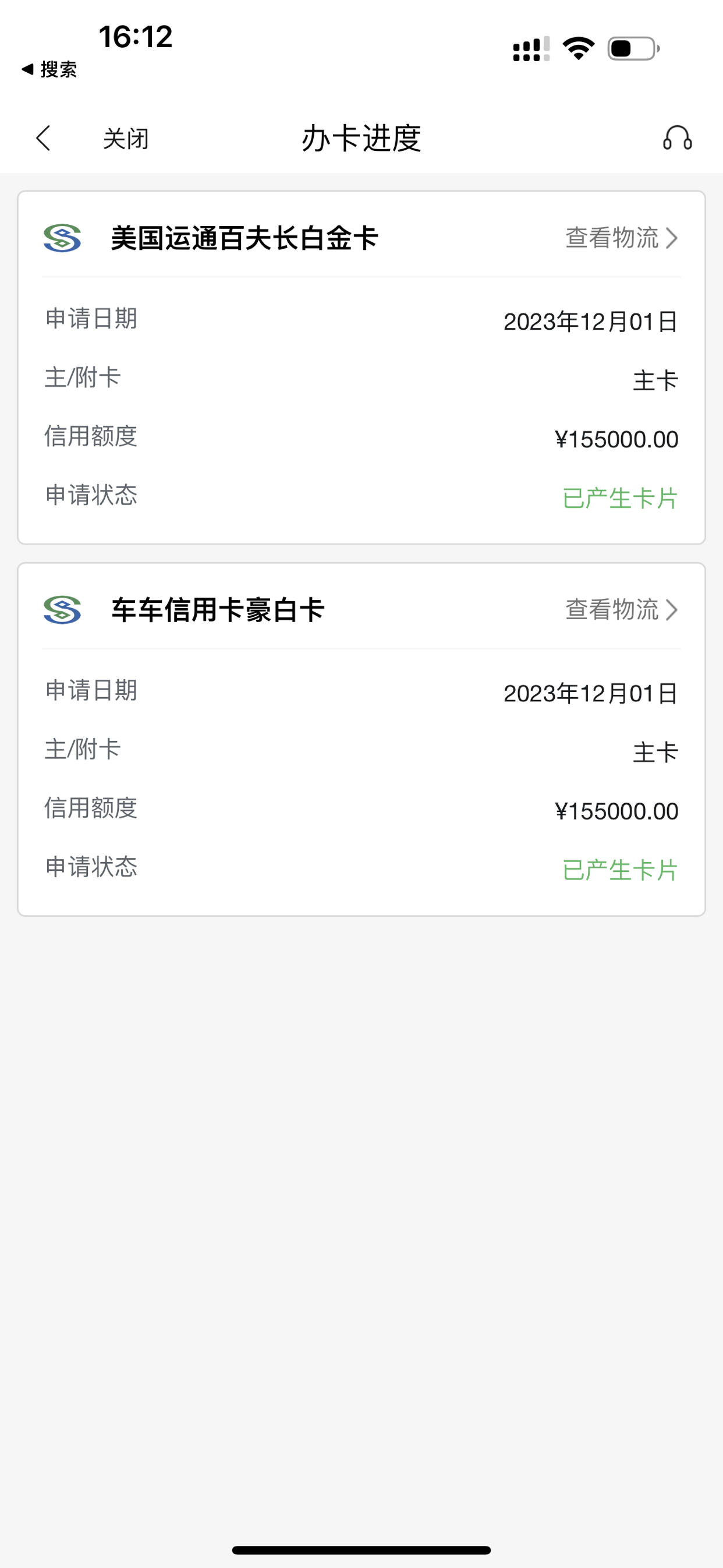723x1568 pixels.
Task: Tap the battery indicator icon
Action: point(633,49)
